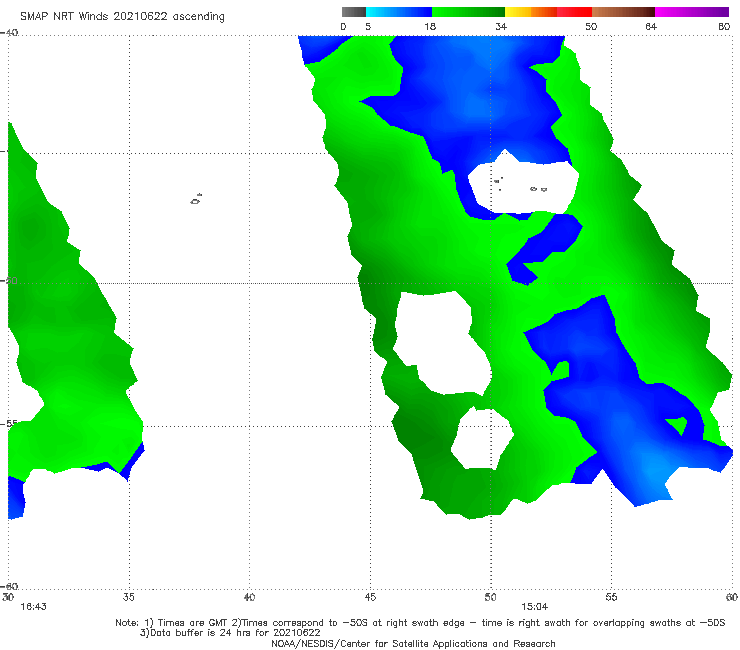This screenshot has width=740, height=650.
Task: Click the color bar label '50'
Action: [591, 27]
